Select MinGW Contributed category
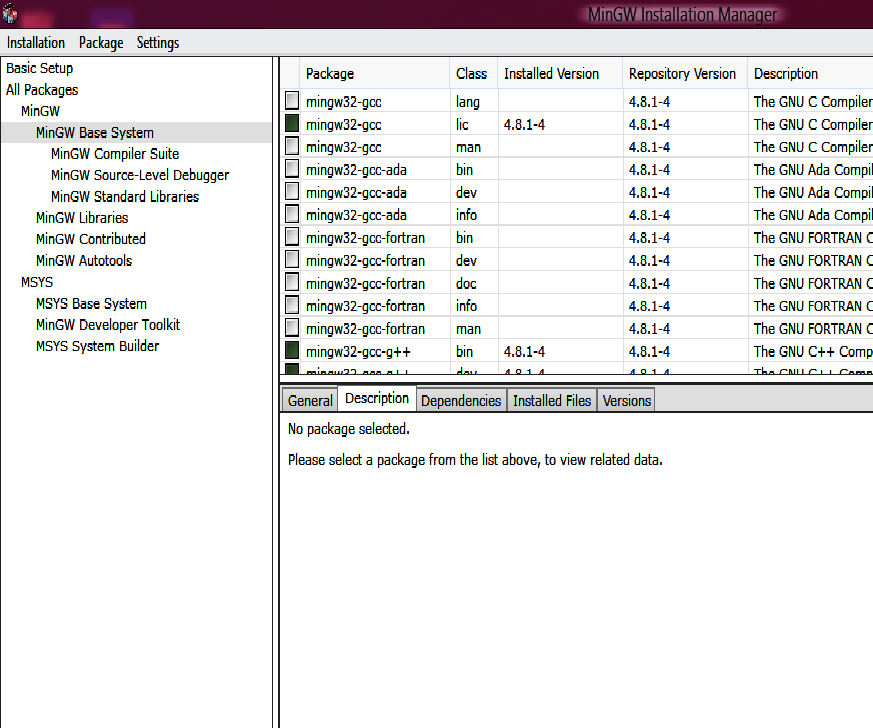The image size is (873, 728). point(91,239)
